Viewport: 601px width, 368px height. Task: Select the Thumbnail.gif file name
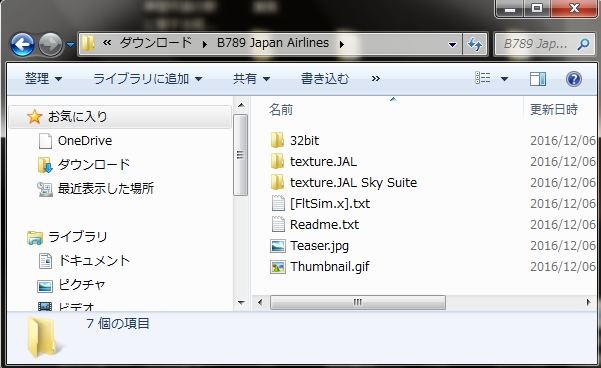[330, 266]
